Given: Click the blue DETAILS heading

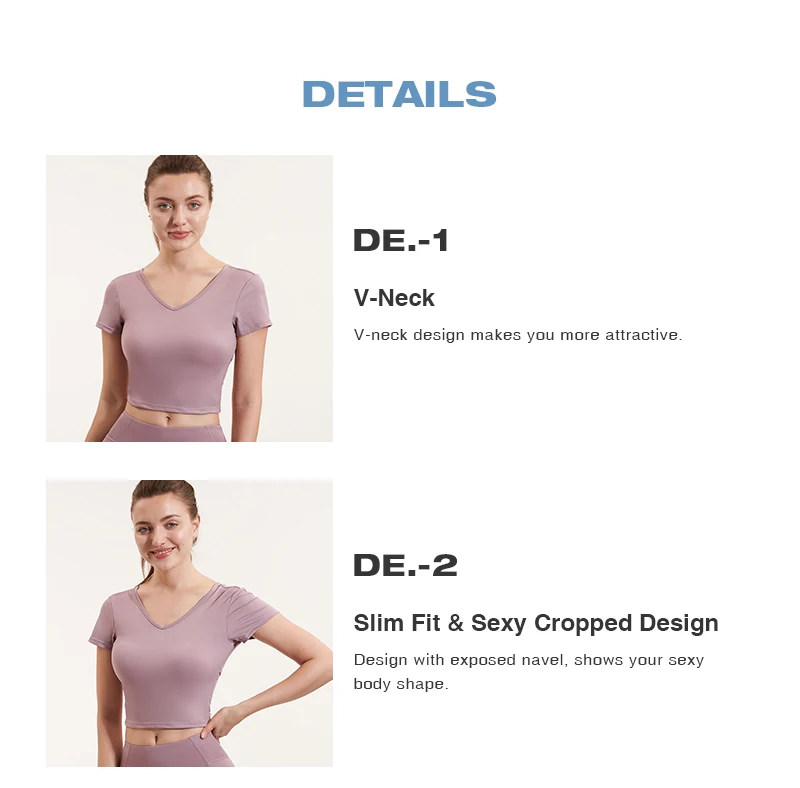Looking at the screenshot, I should [x=399, y=94].
